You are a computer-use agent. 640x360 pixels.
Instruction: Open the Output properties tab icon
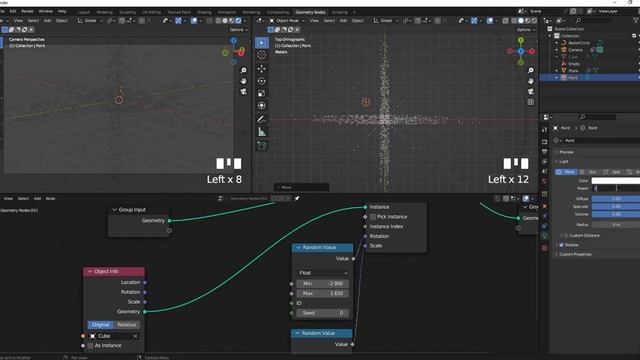point(544,152)
